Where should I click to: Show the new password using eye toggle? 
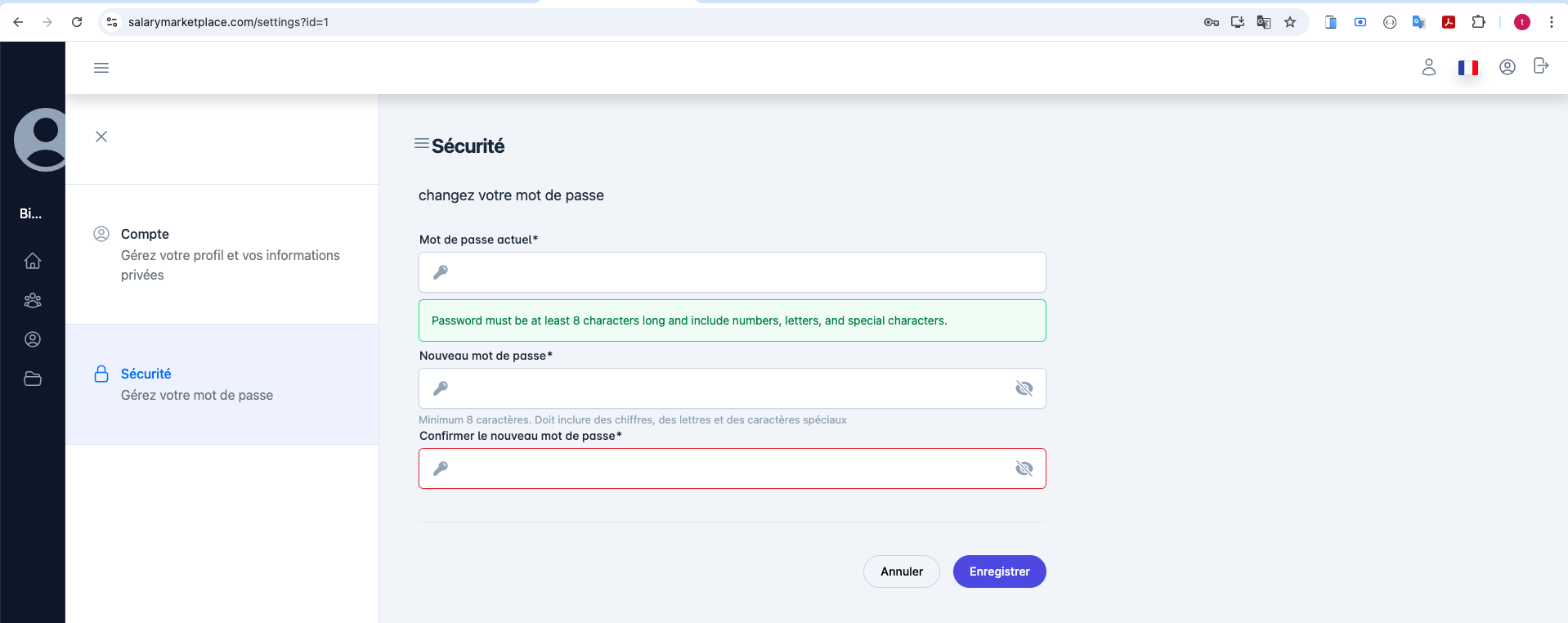(x=1024, y=388)
